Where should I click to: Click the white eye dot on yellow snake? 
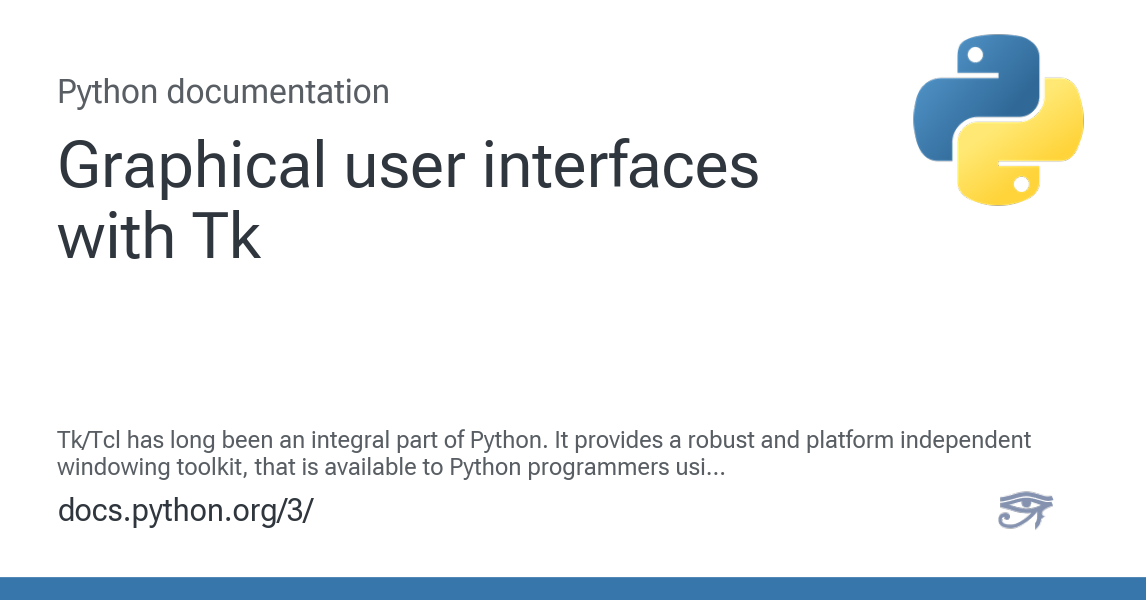click(1021, 184)
